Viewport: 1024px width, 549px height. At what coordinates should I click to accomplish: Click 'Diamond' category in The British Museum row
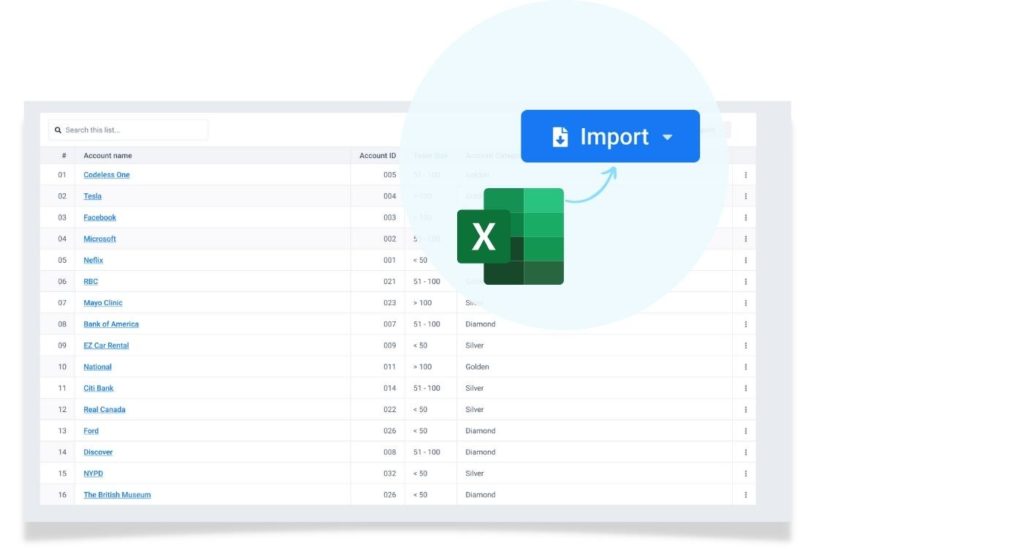480,495
